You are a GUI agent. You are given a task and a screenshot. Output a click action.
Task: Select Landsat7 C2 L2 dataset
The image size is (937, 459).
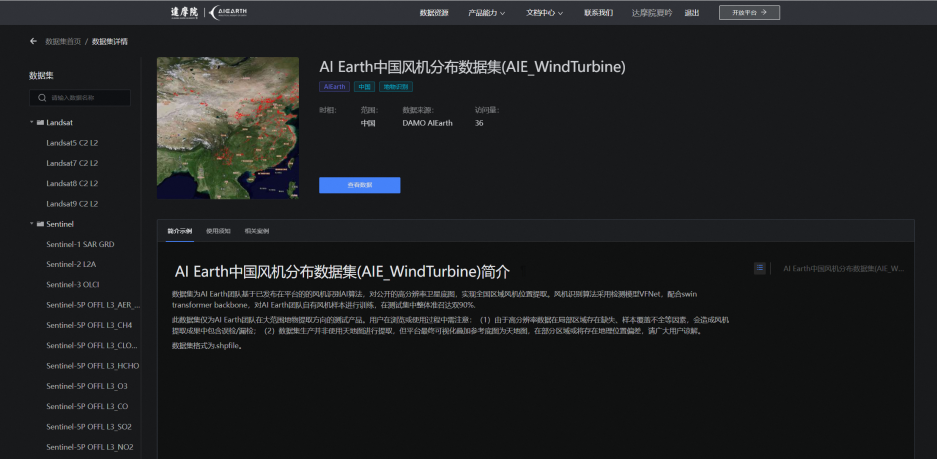click(x=72, y=163)
